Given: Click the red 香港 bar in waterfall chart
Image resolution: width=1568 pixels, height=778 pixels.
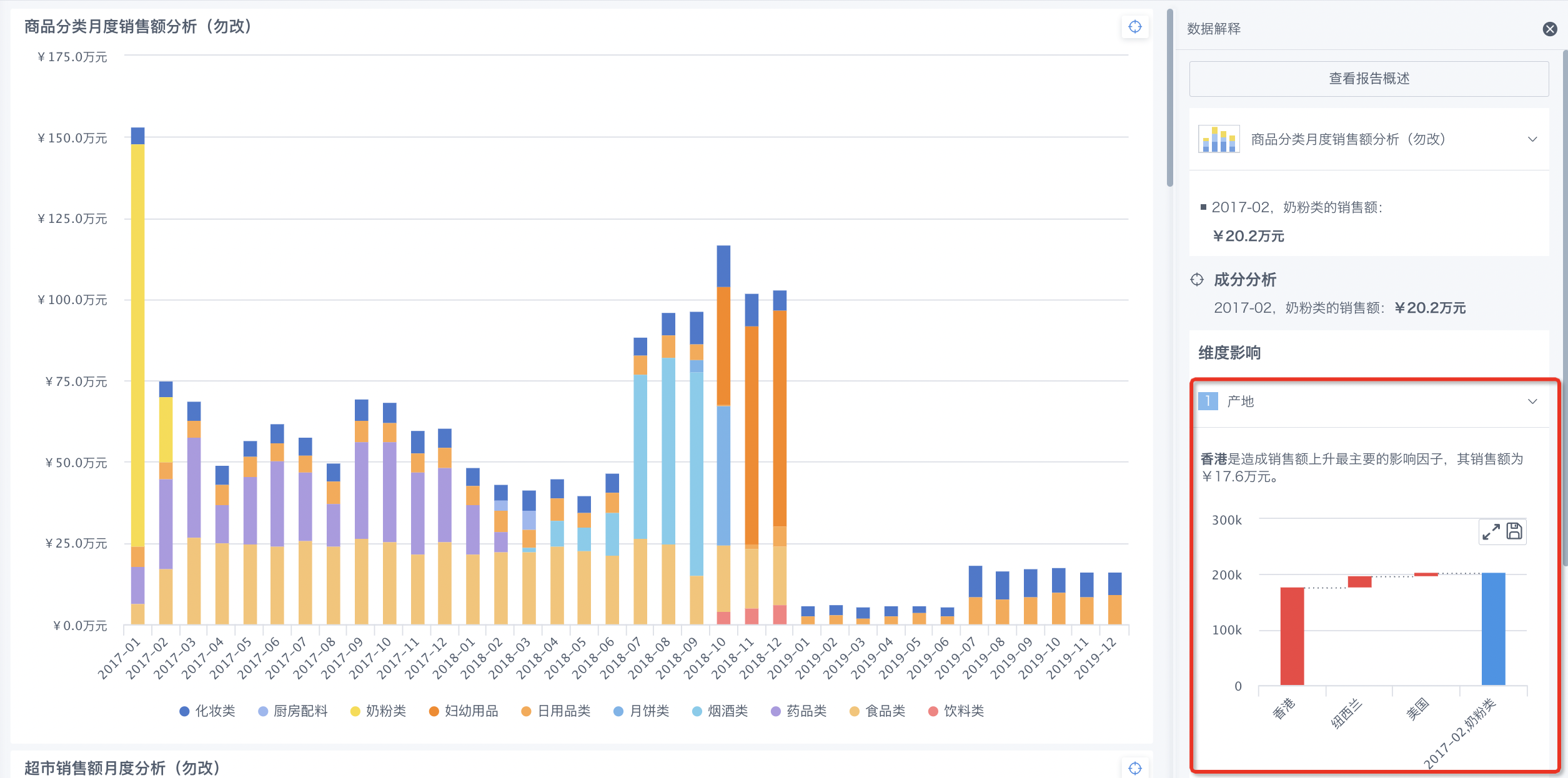Looking at the screenshot, I should point(1292,636).
